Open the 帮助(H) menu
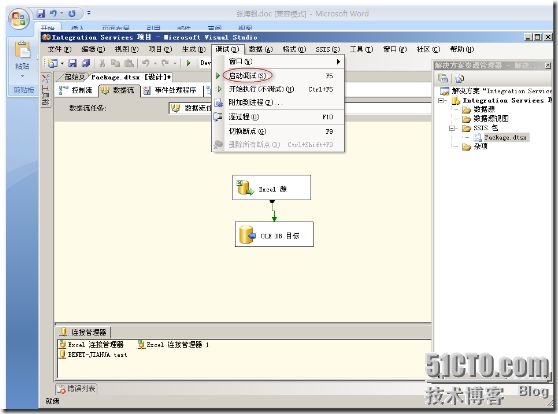Viewport: 558px width, 414px height. pos(462,49)
